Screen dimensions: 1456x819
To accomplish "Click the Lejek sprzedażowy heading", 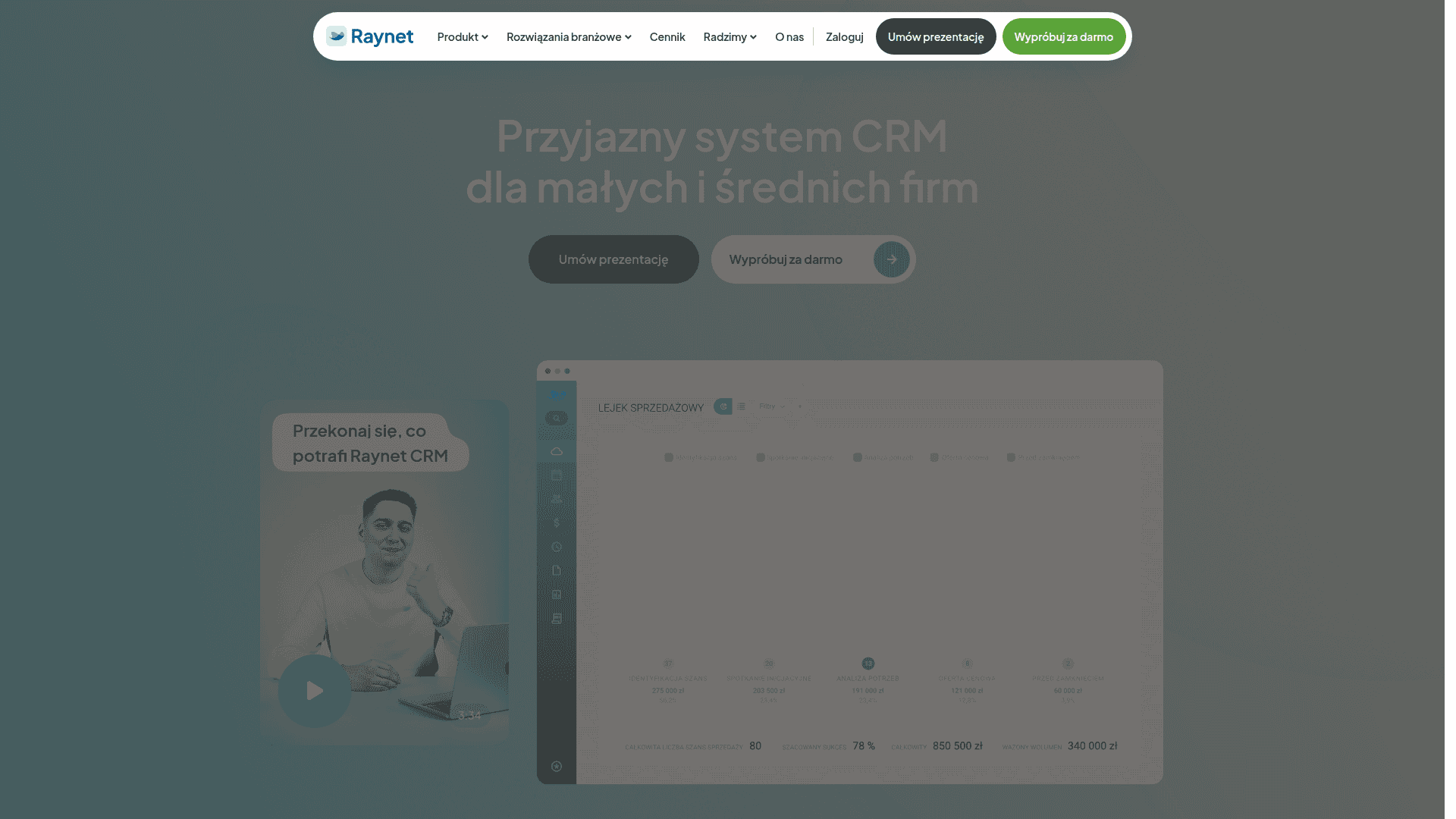I will point(651,407).
